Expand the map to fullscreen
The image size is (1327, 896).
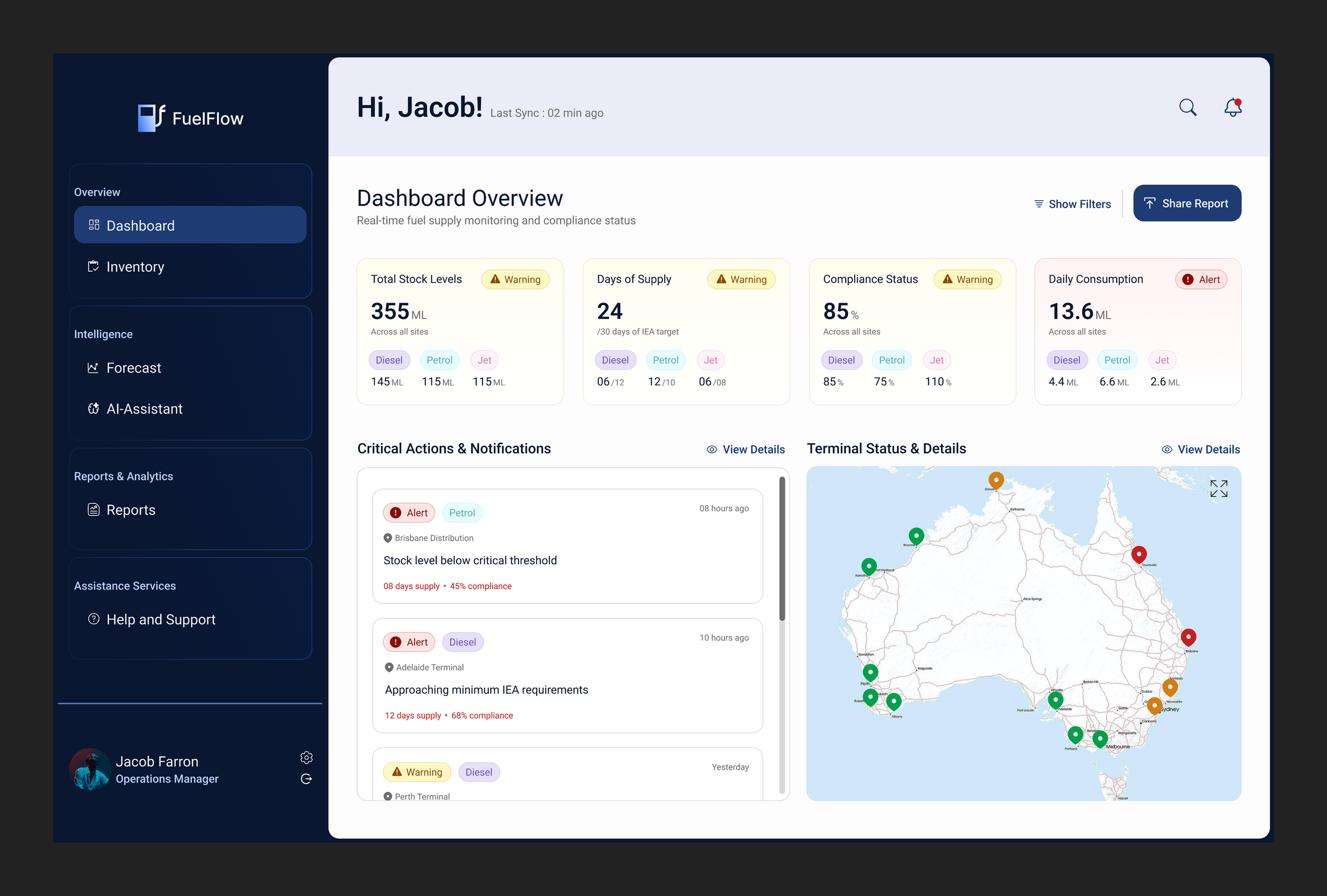[1219, 488]
